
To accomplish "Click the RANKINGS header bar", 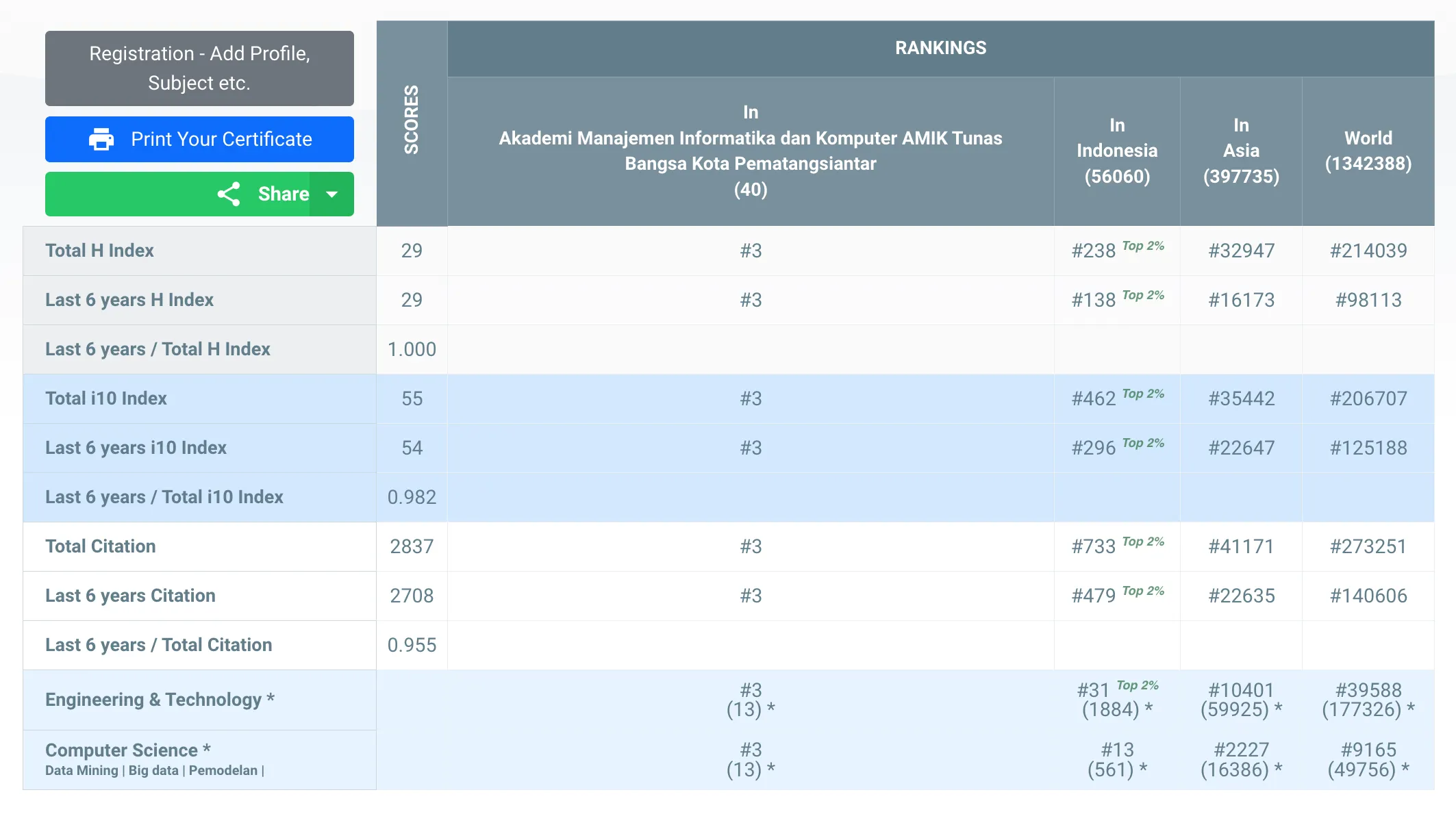I will [940, 48].
